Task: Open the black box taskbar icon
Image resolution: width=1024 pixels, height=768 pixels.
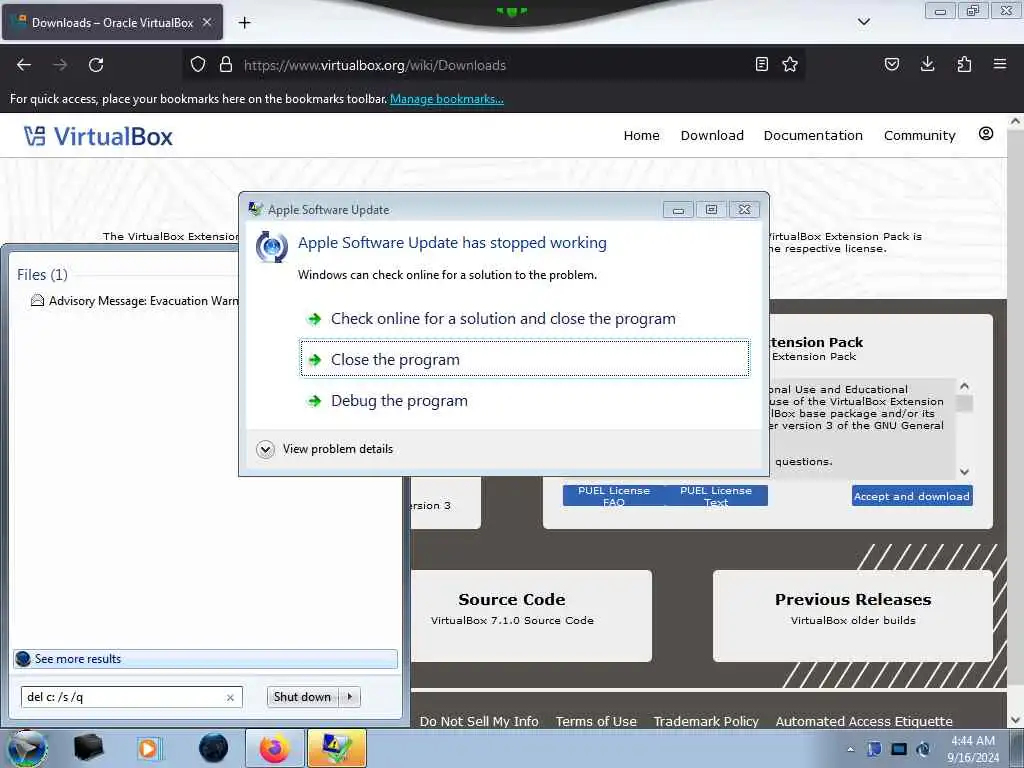Action: [88, 748]
